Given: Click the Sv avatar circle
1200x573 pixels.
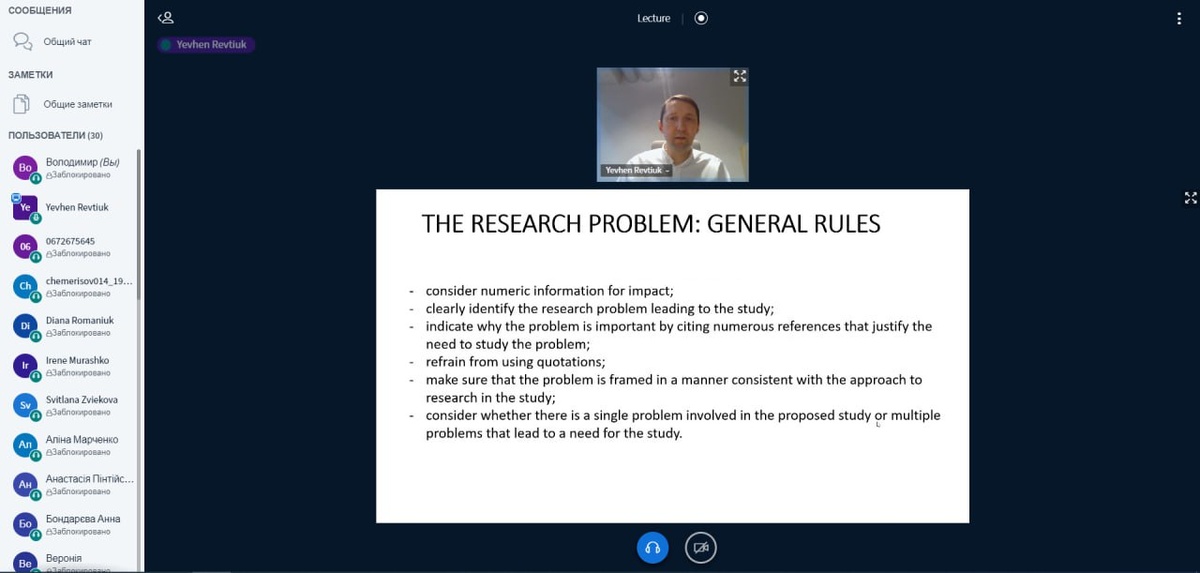Looking at the screenshot, I should (25, 405).
